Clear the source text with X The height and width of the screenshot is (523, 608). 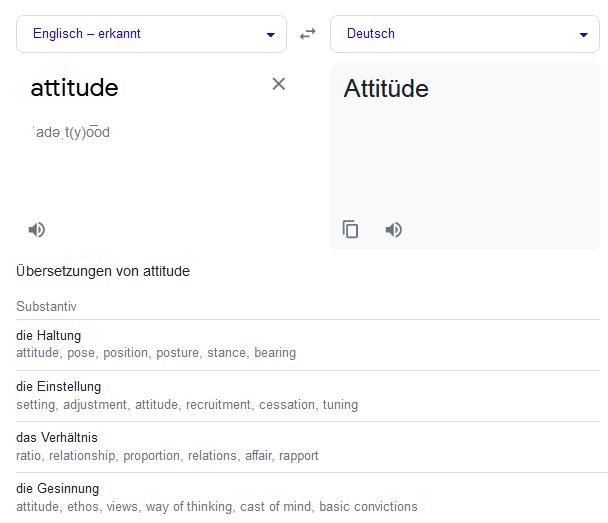[x=279, y=84]
